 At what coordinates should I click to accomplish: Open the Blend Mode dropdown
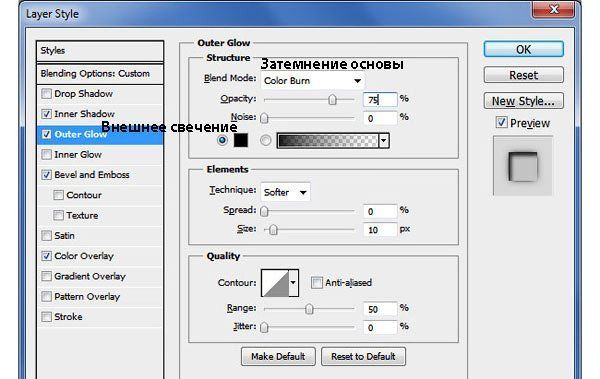point(313,81)
